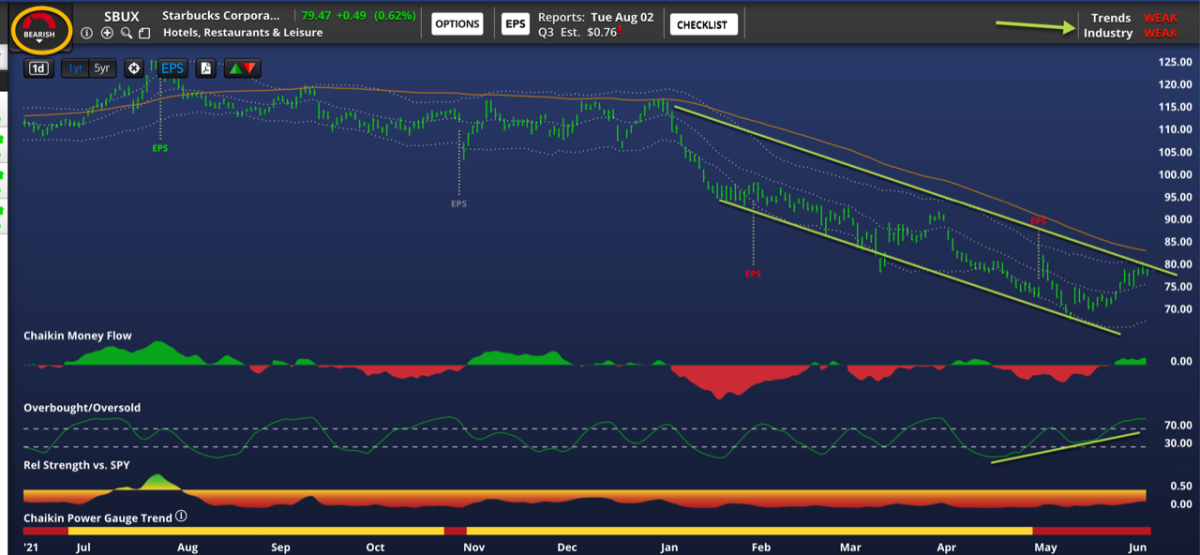The image size is (1200, 555).
Task: Open the OPTIONS button
Action: [458, 24]
